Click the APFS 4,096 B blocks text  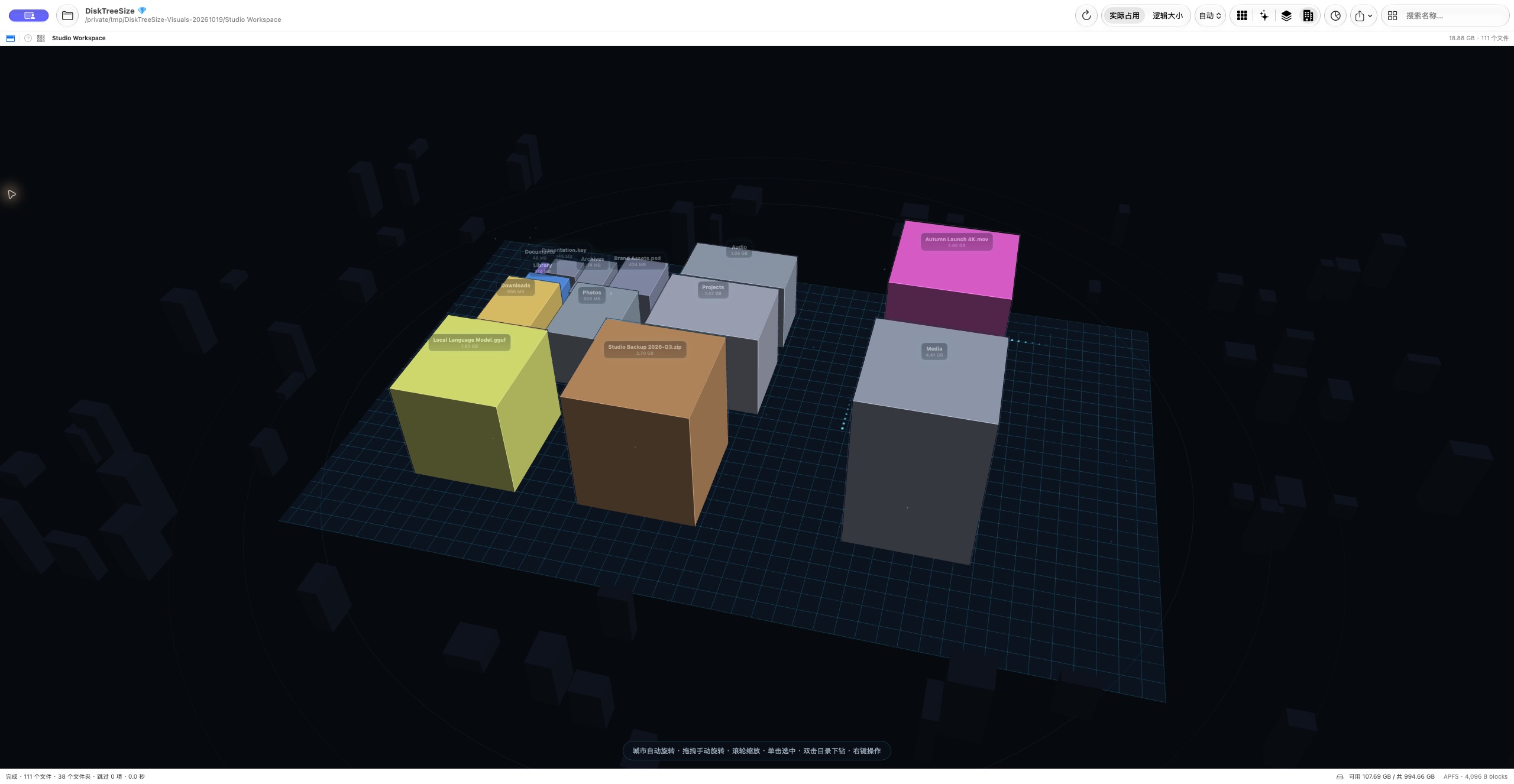(1475, 777)
